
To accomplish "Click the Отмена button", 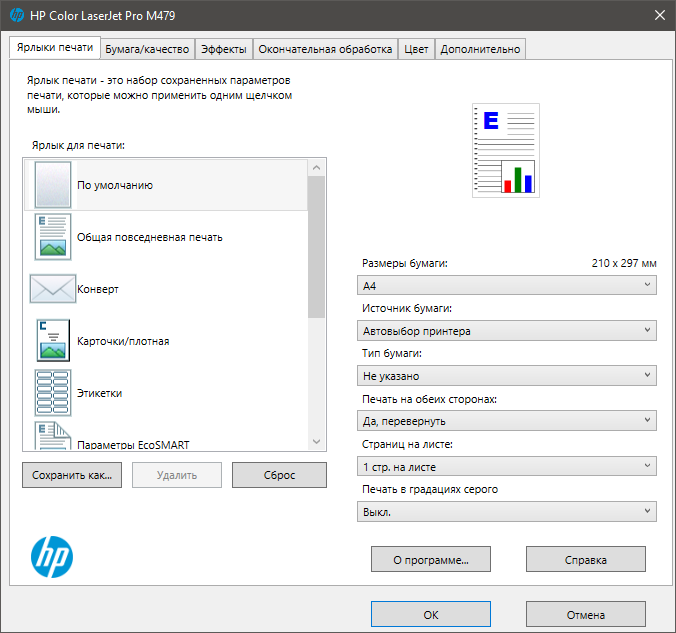I will coord(585,614).
